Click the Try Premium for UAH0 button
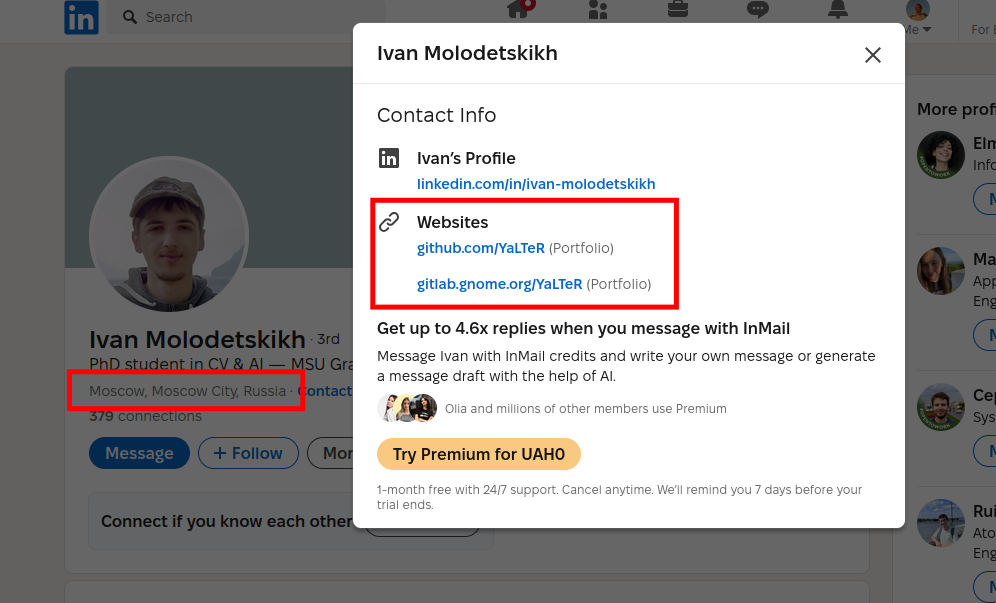This screenshot has width=996, height=603. pyautogui.click(x=479, y=455)
